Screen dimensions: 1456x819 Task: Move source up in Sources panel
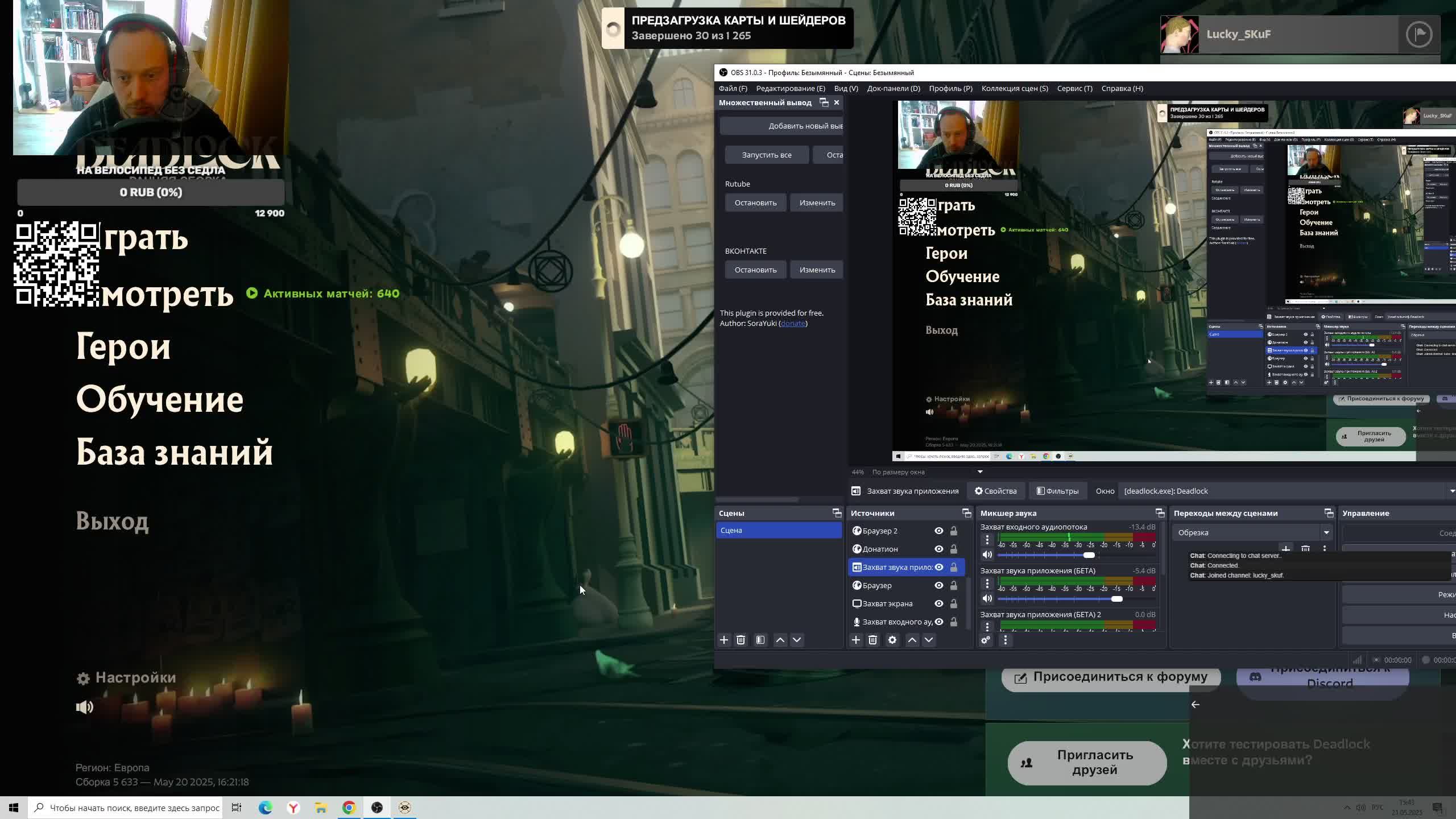(912, 640)
